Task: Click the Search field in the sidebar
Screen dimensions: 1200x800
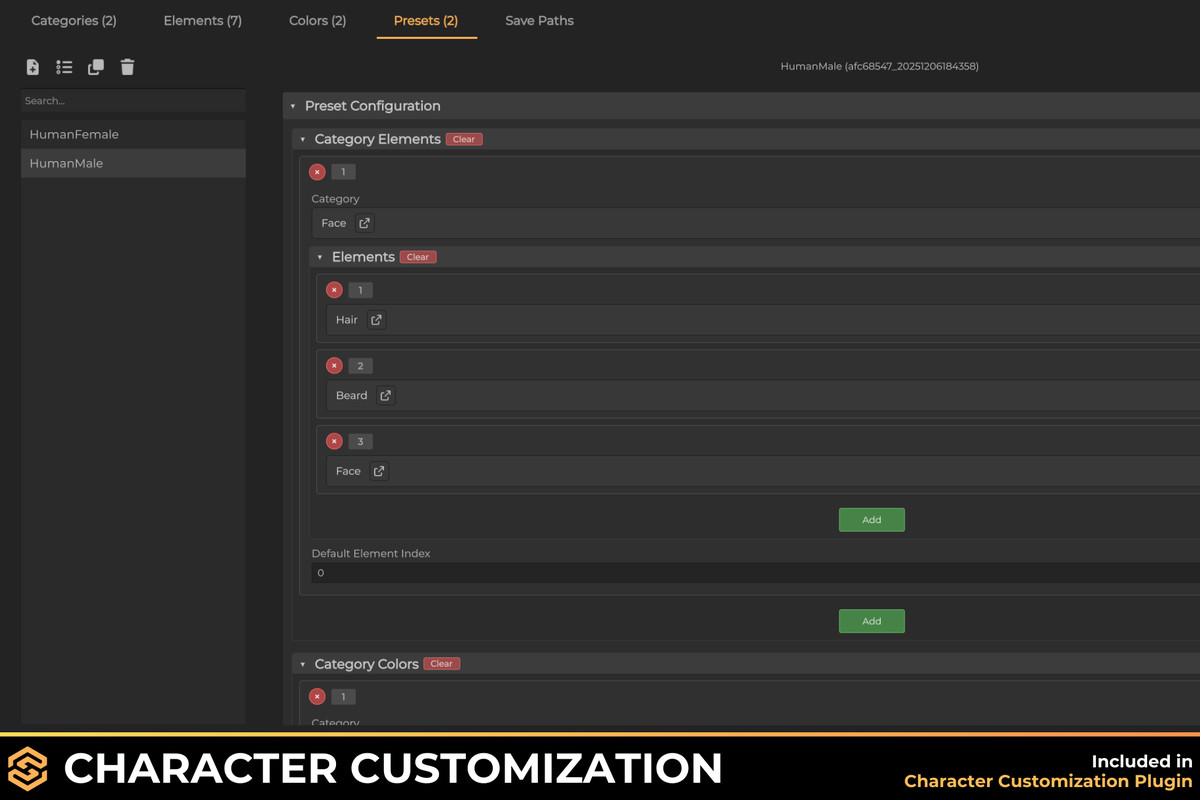Action: 133,100
